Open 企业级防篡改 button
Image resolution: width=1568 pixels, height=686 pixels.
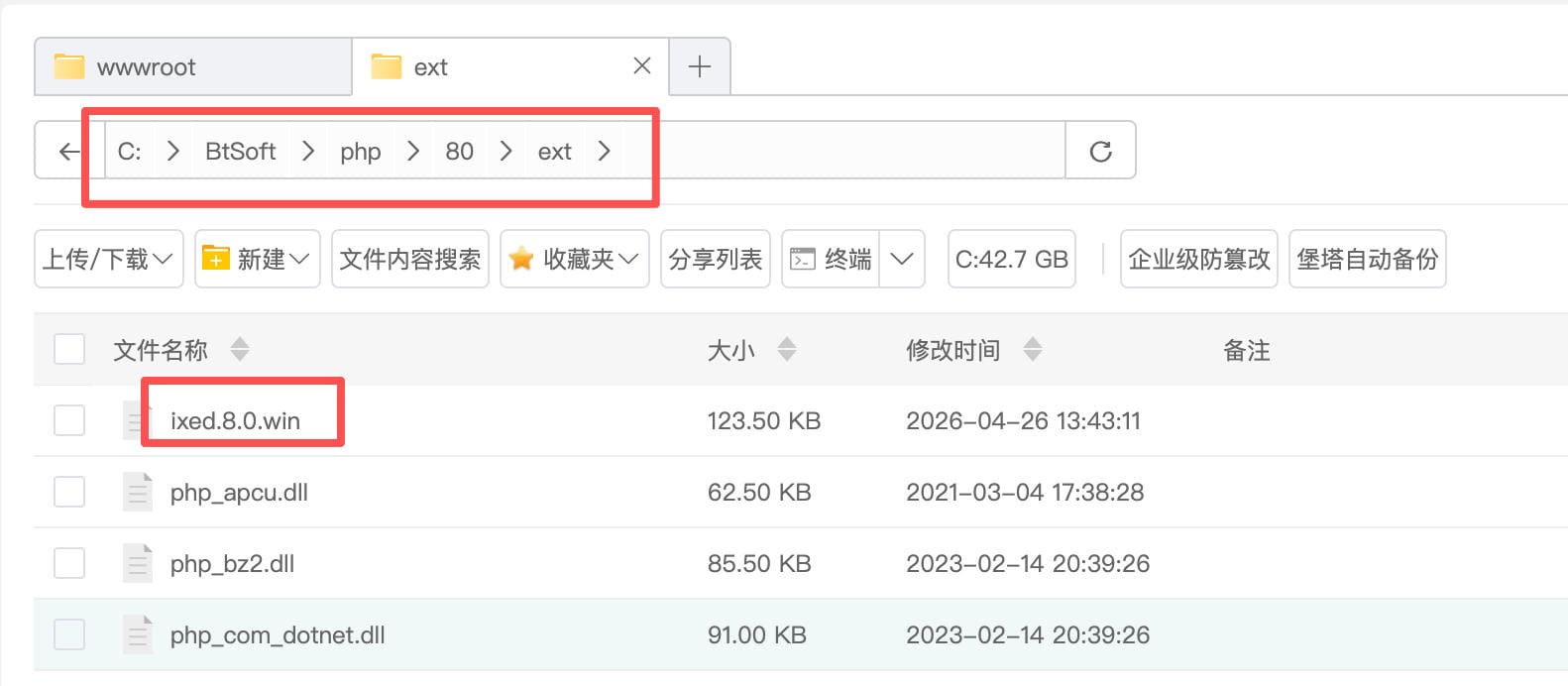[1198, 260]
